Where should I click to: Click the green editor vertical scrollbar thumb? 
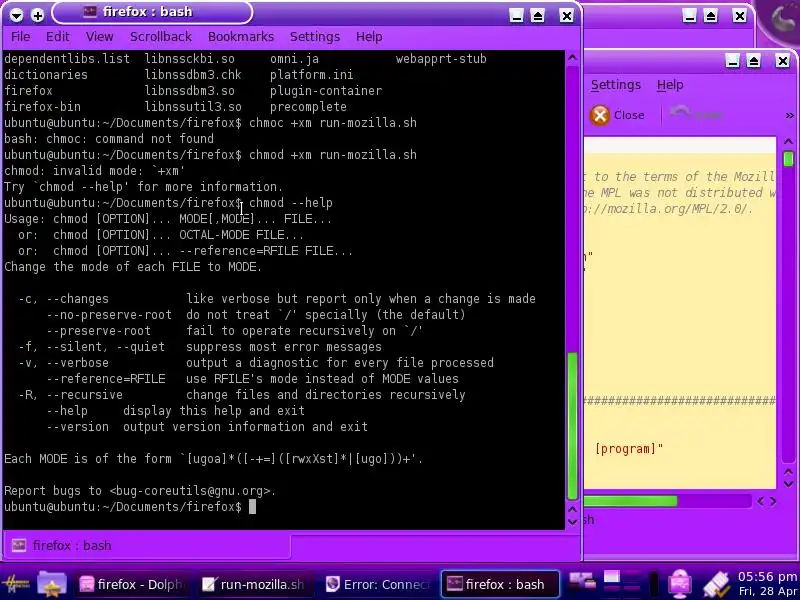788,159
